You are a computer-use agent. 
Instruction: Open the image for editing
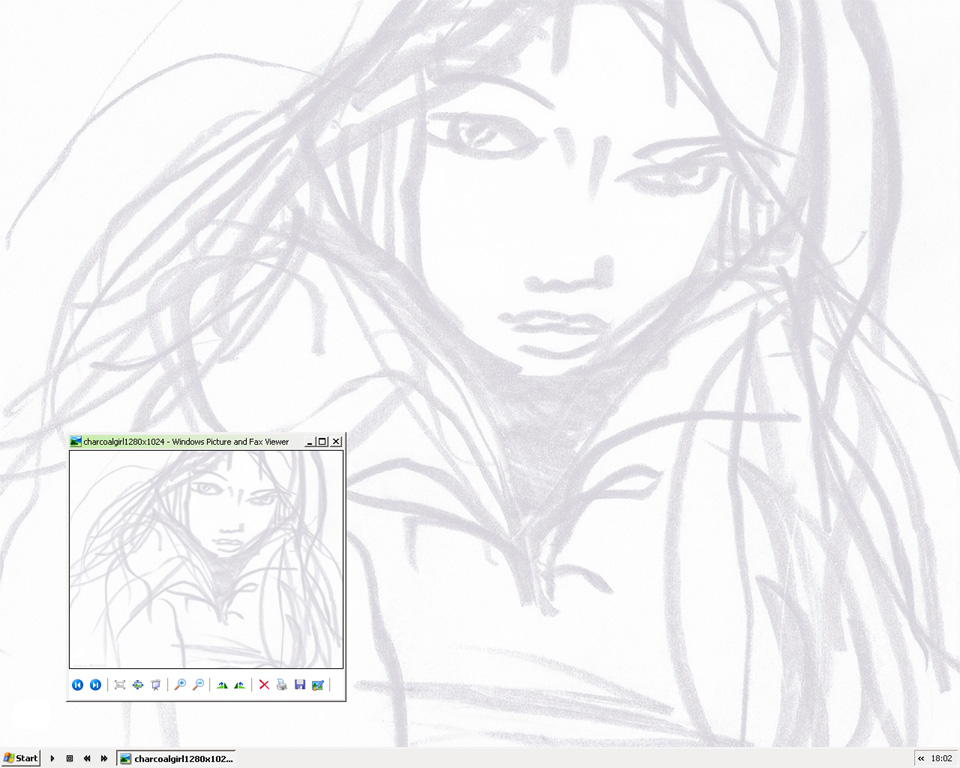click(318, 685)
